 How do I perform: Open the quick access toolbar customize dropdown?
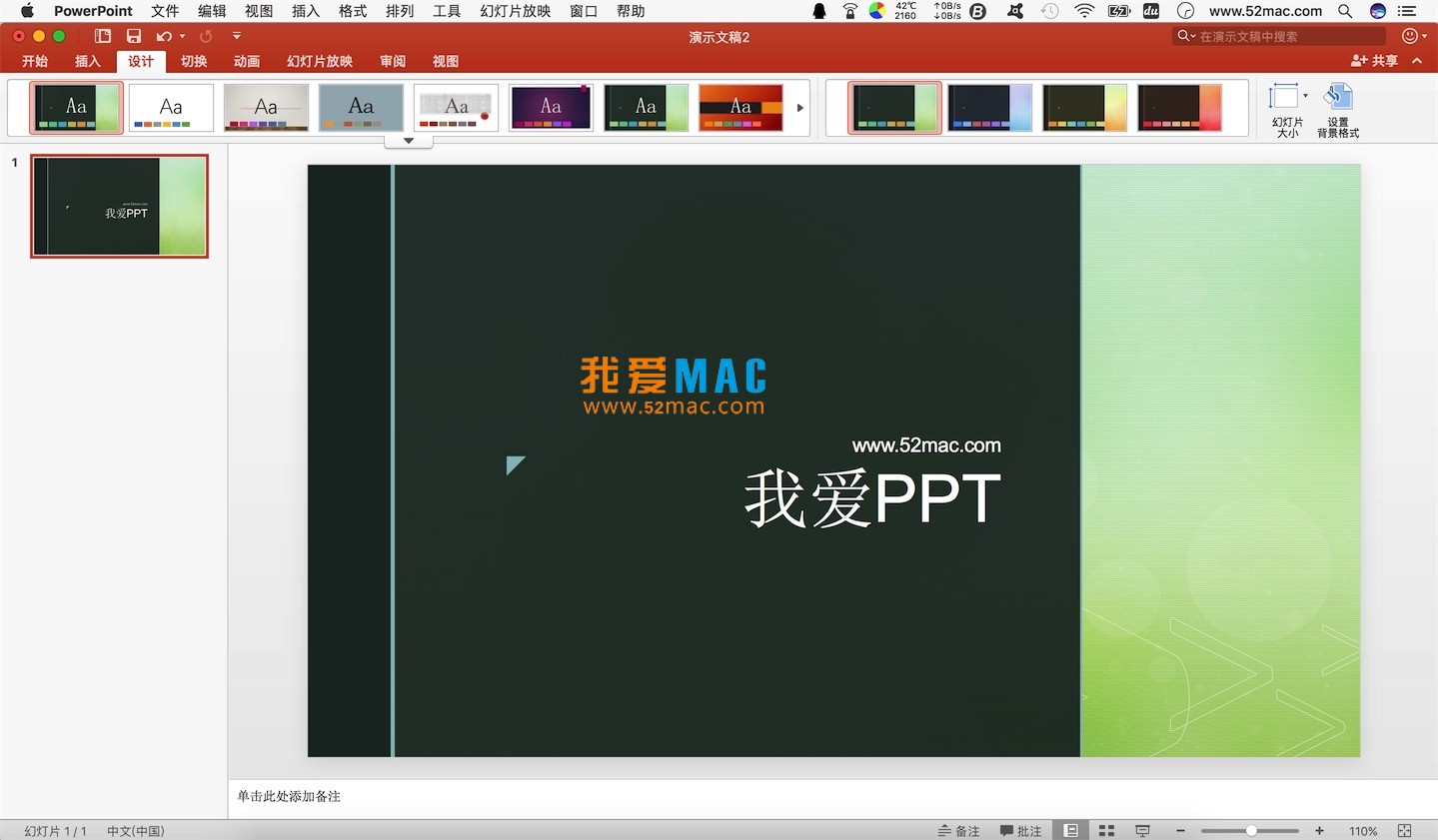(x=237, y=36)
